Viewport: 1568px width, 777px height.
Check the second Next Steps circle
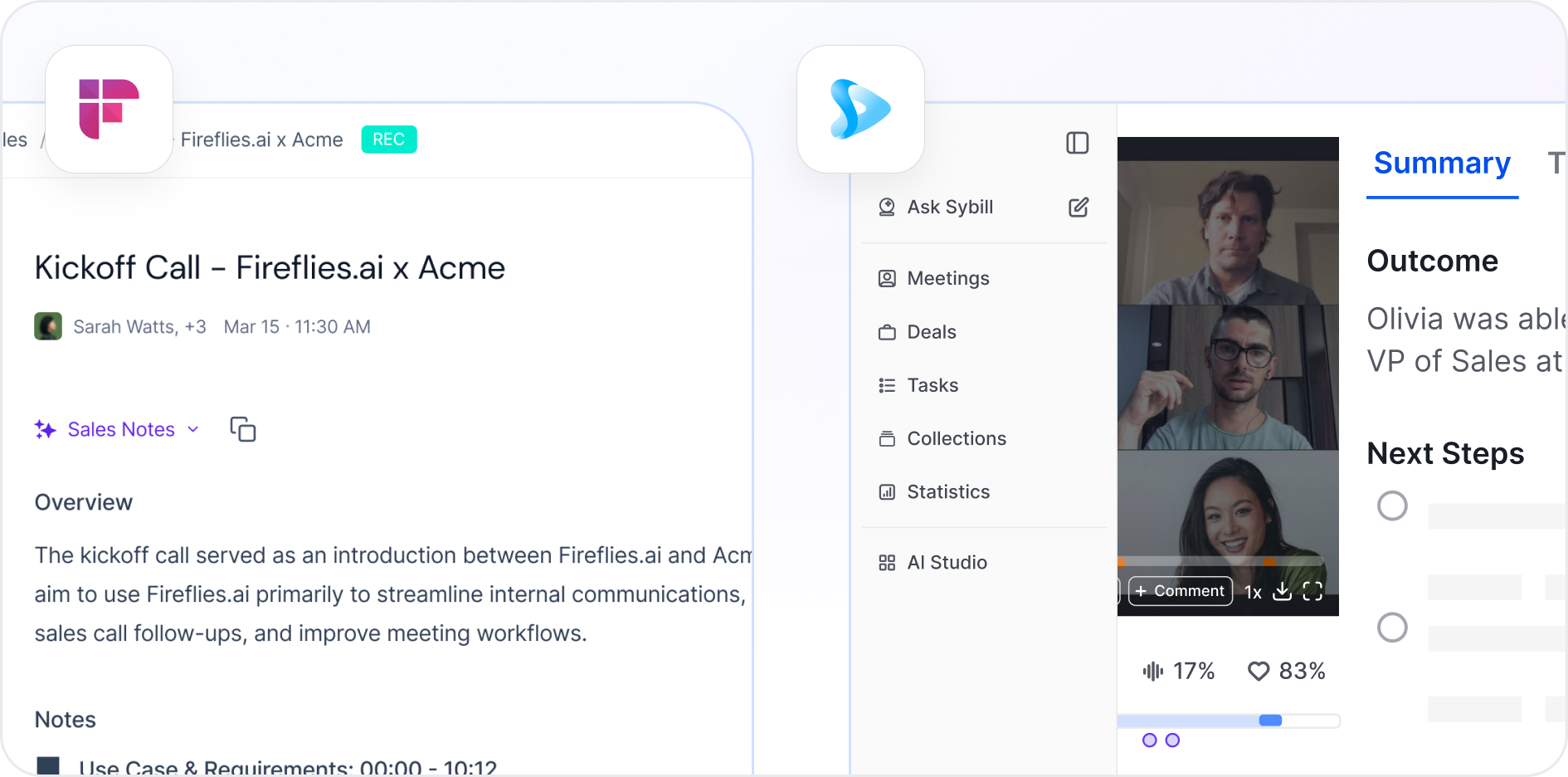1392,628
